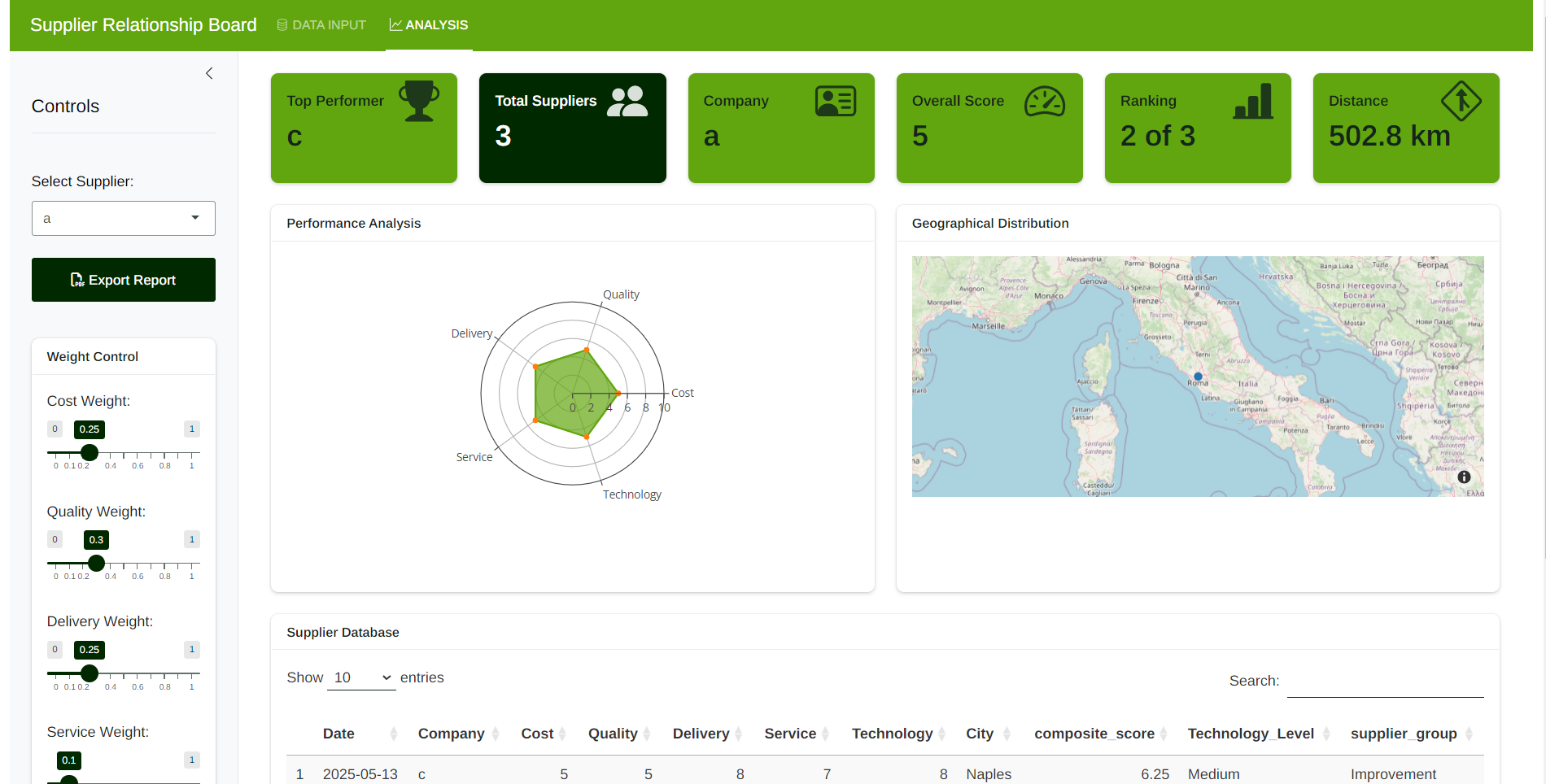
Task: Open the Select Supplier dropdown
Action: 124,218
